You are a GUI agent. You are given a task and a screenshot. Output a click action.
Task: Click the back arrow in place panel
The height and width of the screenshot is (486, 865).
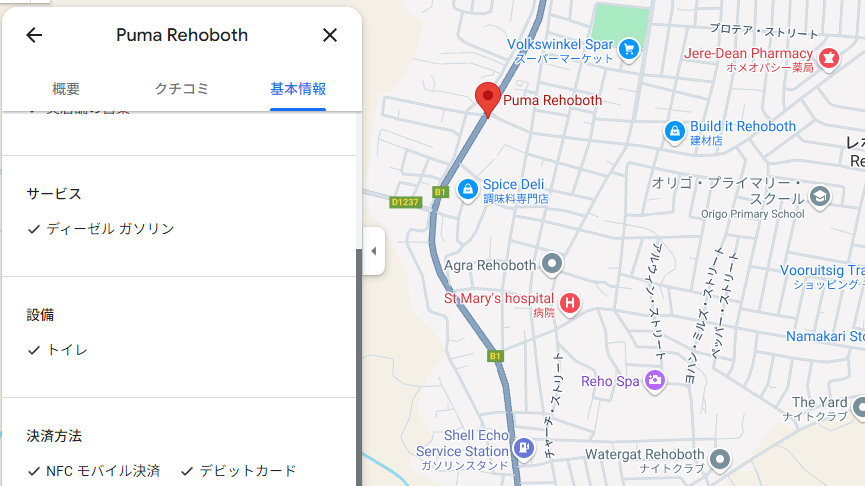34,35
